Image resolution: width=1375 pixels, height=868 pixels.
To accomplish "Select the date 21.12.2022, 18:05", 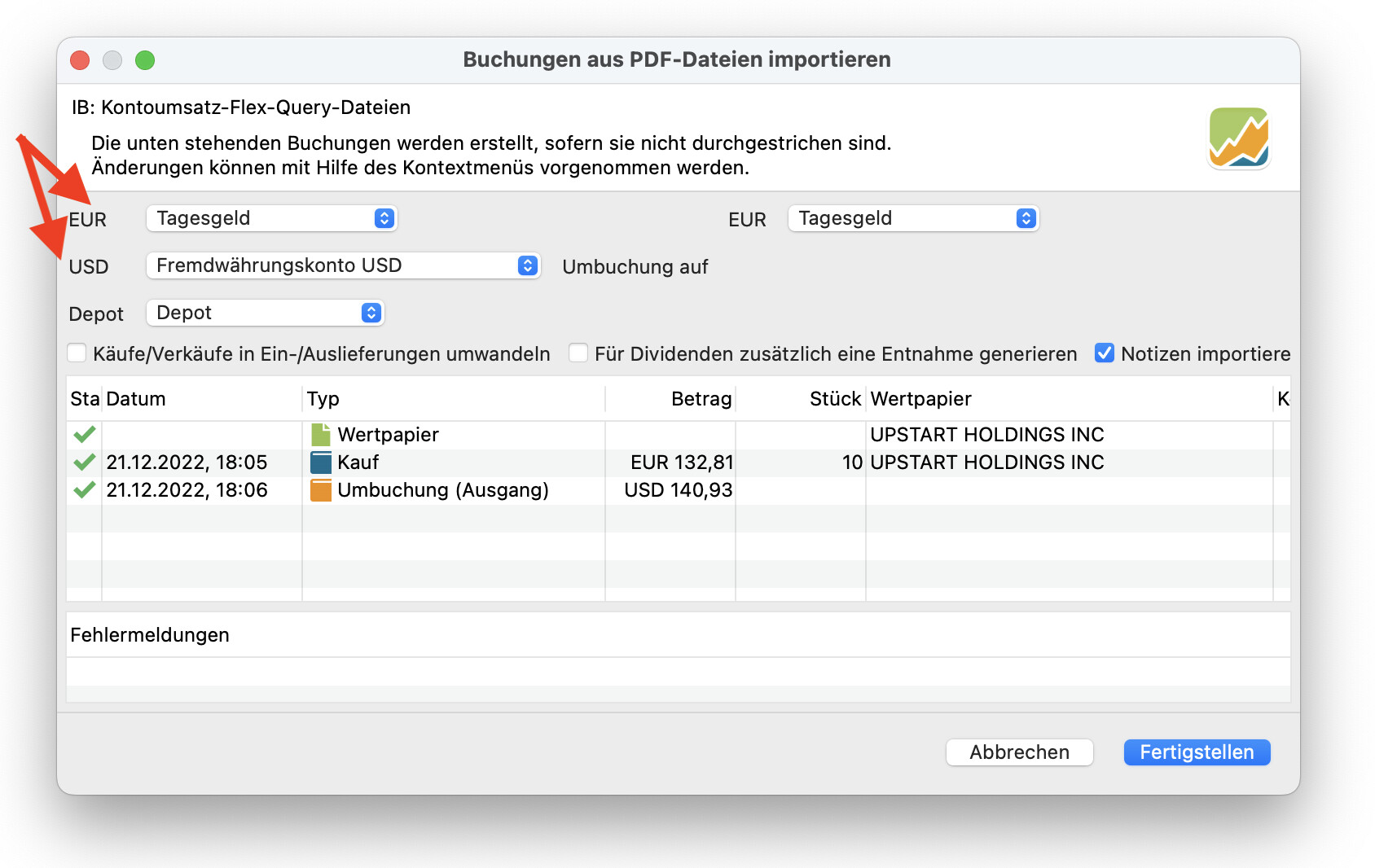I will pyautogui.click(x=187, y=462).
